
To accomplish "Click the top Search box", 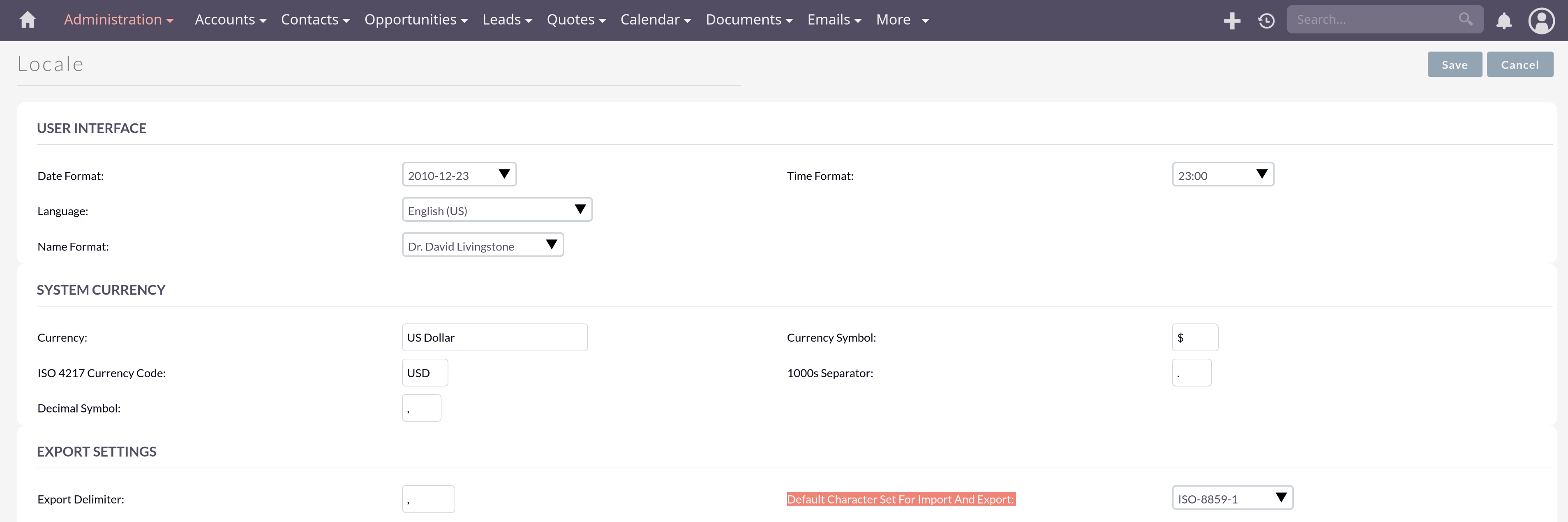I will coord(1373,19).
